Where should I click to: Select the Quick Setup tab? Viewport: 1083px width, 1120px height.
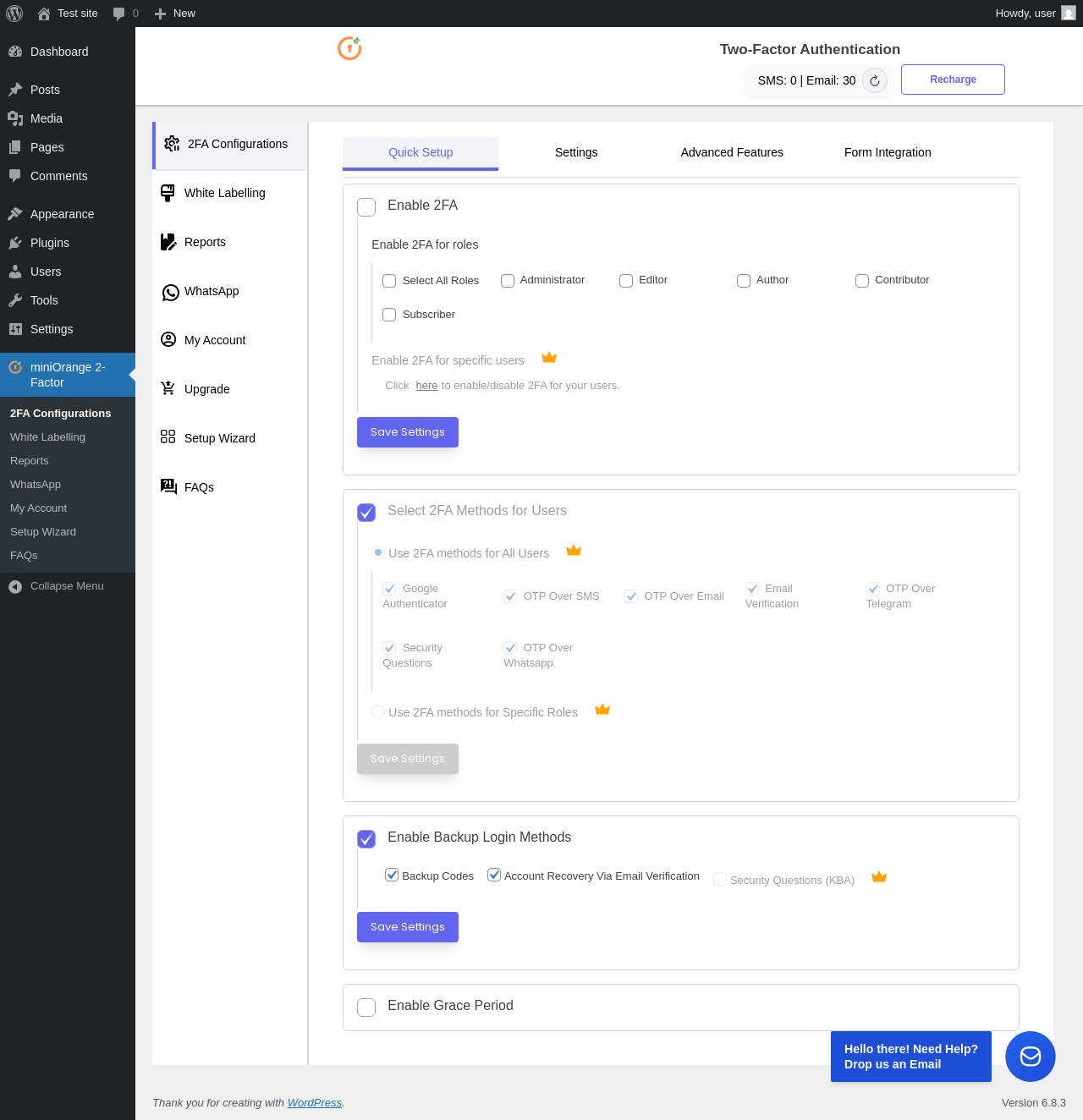[x=421, y=153]
